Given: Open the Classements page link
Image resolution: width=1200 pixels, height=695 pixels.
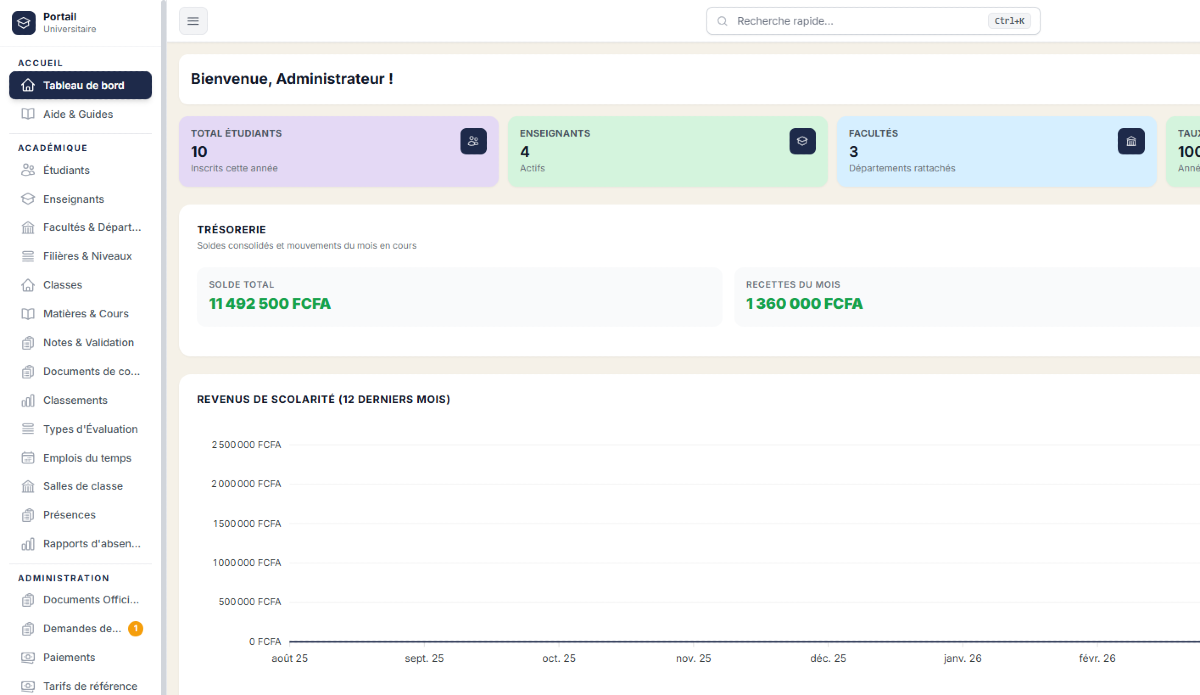Looking at the screenshot, I should point(80,400).
